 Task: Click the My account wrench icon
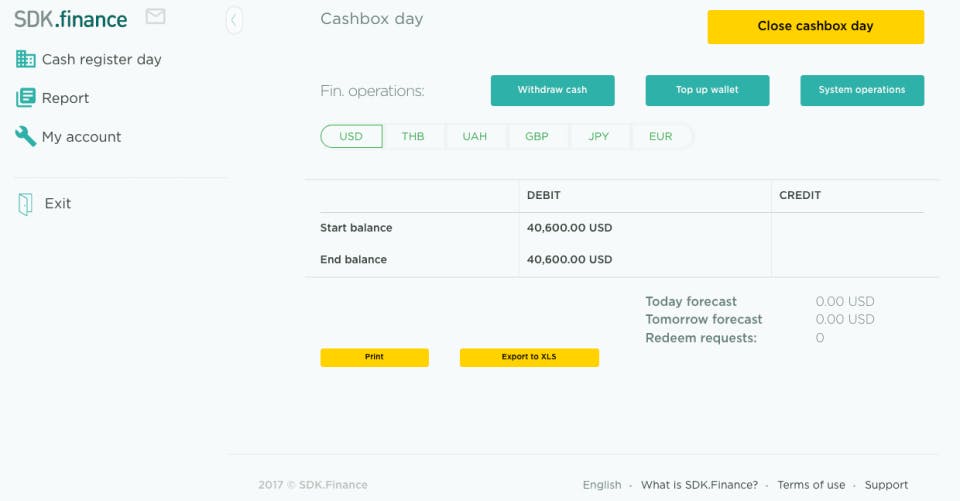[x=25, y=136]
